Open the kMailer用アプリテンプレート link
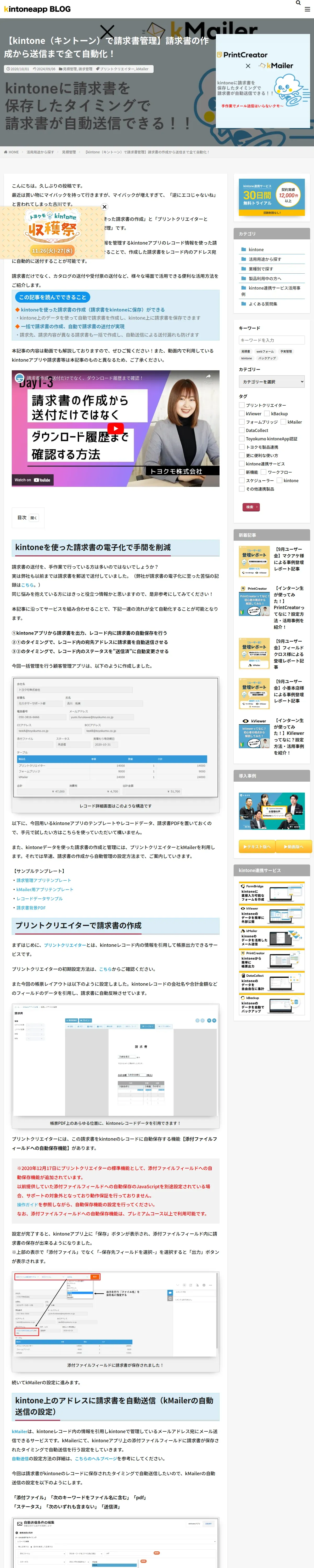 click(44, 889)
